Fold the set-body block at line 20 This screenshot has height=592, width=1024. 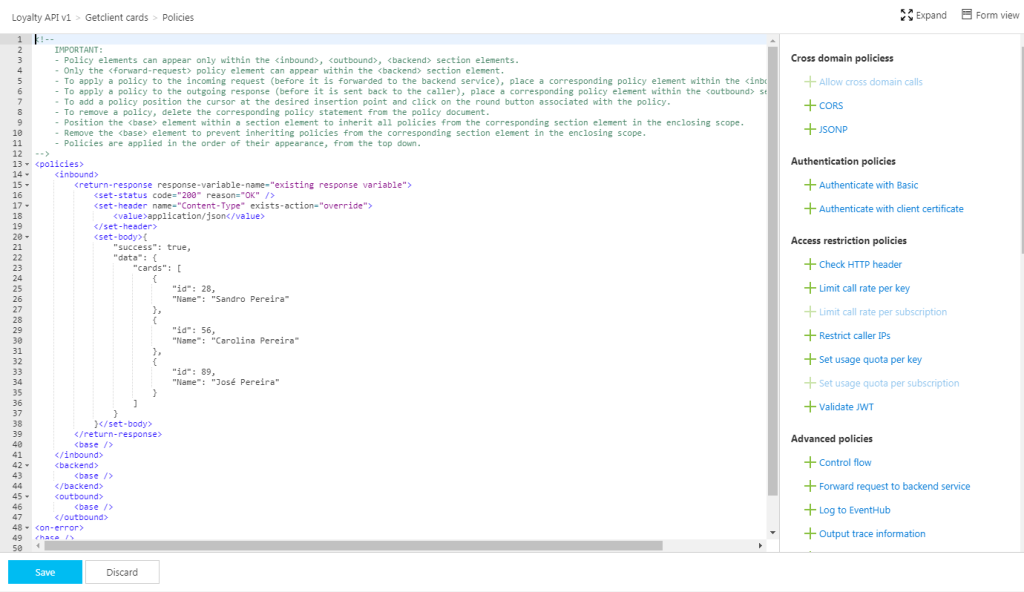click(x=26, y=237)
